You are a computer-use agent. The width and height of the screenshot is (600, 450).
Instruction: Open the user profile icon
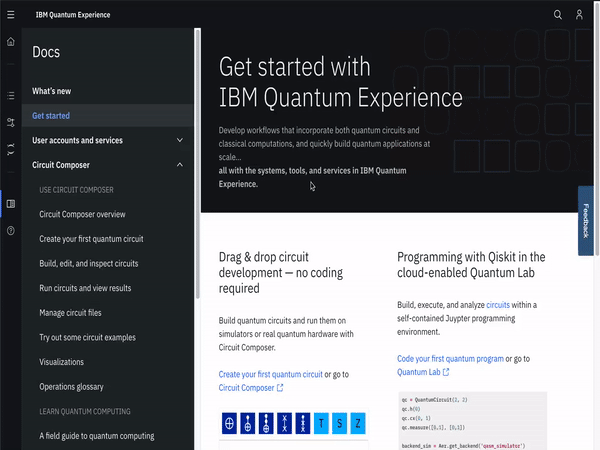[579, 15]
